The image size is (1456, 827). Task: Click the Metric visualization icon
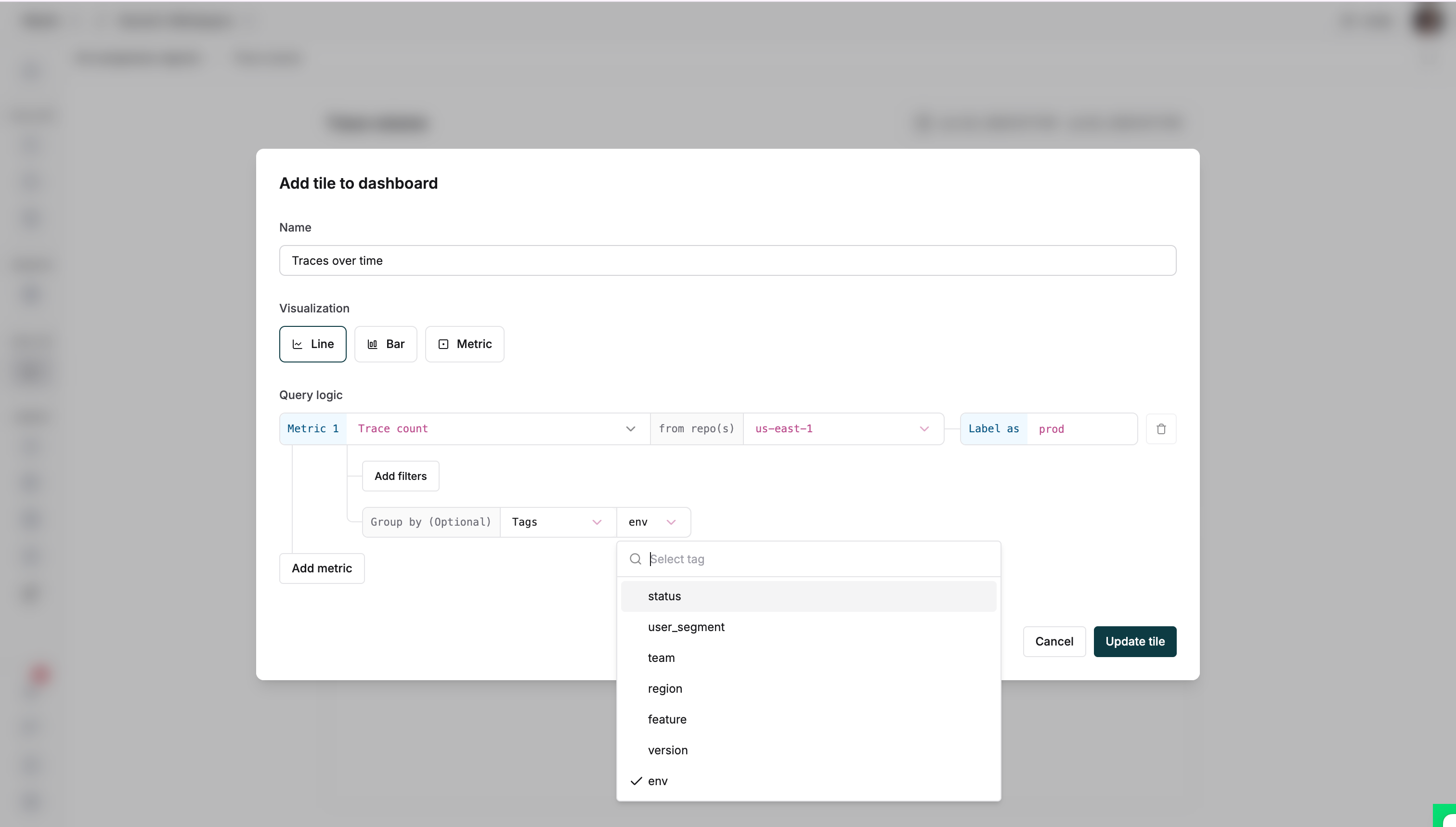444,344
